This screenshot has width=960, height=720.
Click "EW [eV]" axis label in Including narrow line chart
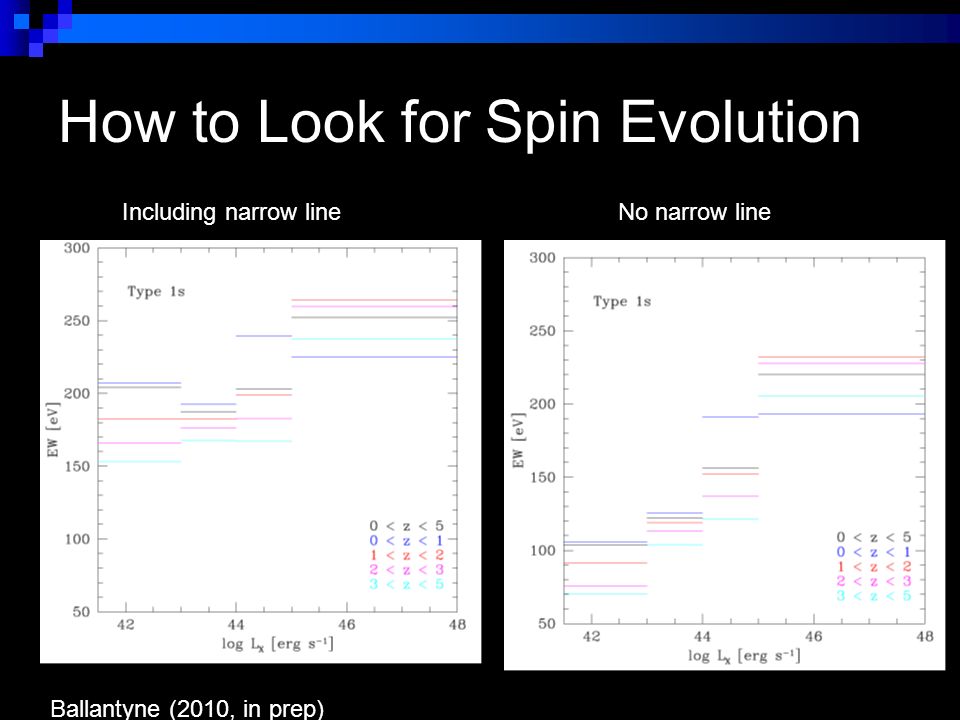[53, 429]
